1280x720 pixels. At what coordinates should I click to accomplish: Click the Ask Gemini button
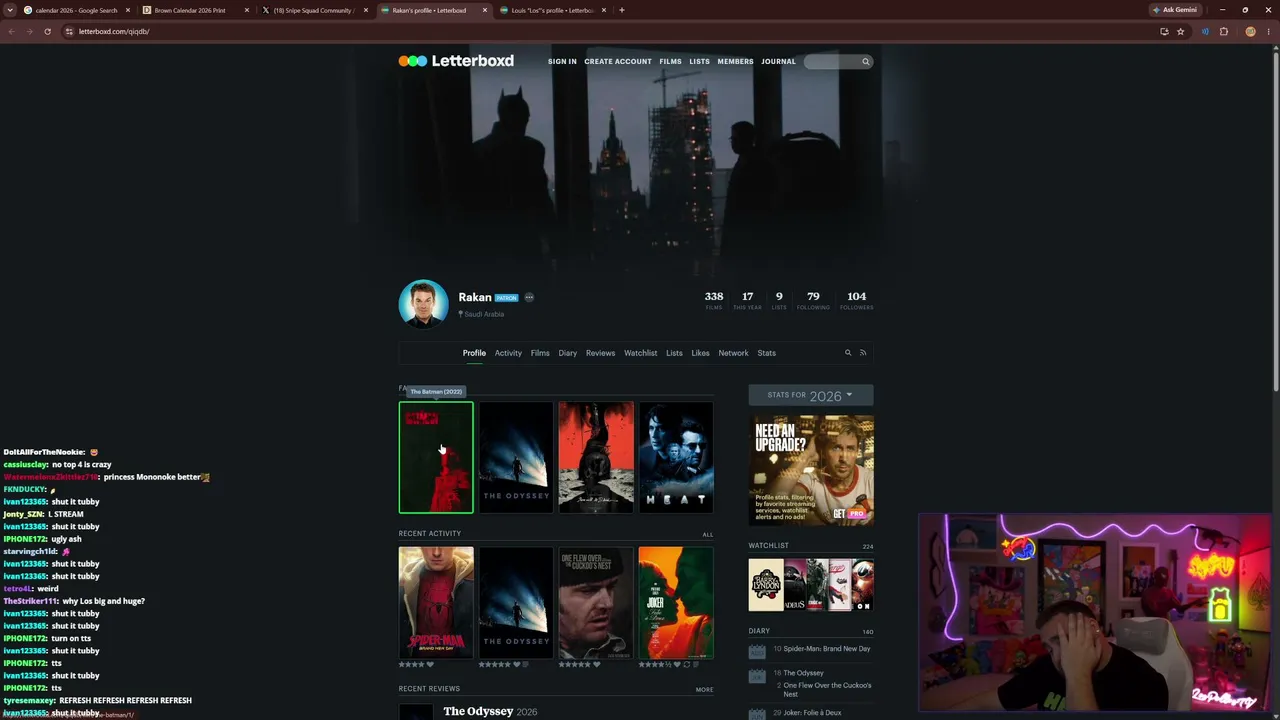coord(1175,10)
